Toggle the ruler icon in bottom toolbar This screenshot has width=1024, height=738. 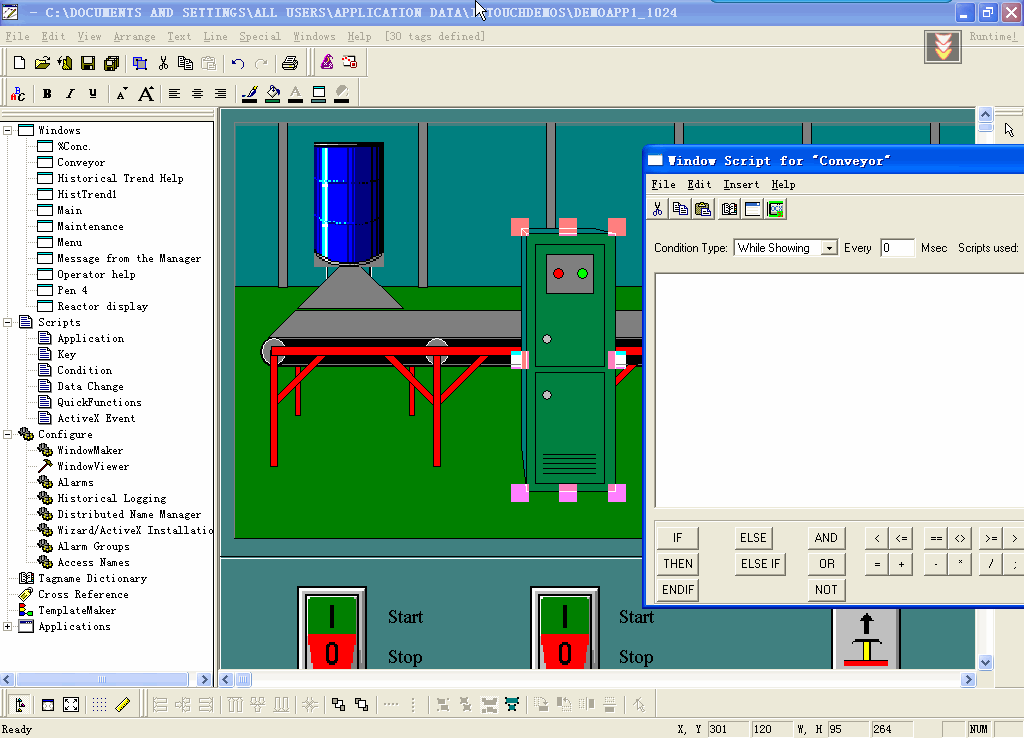click(x=123, y=705)
